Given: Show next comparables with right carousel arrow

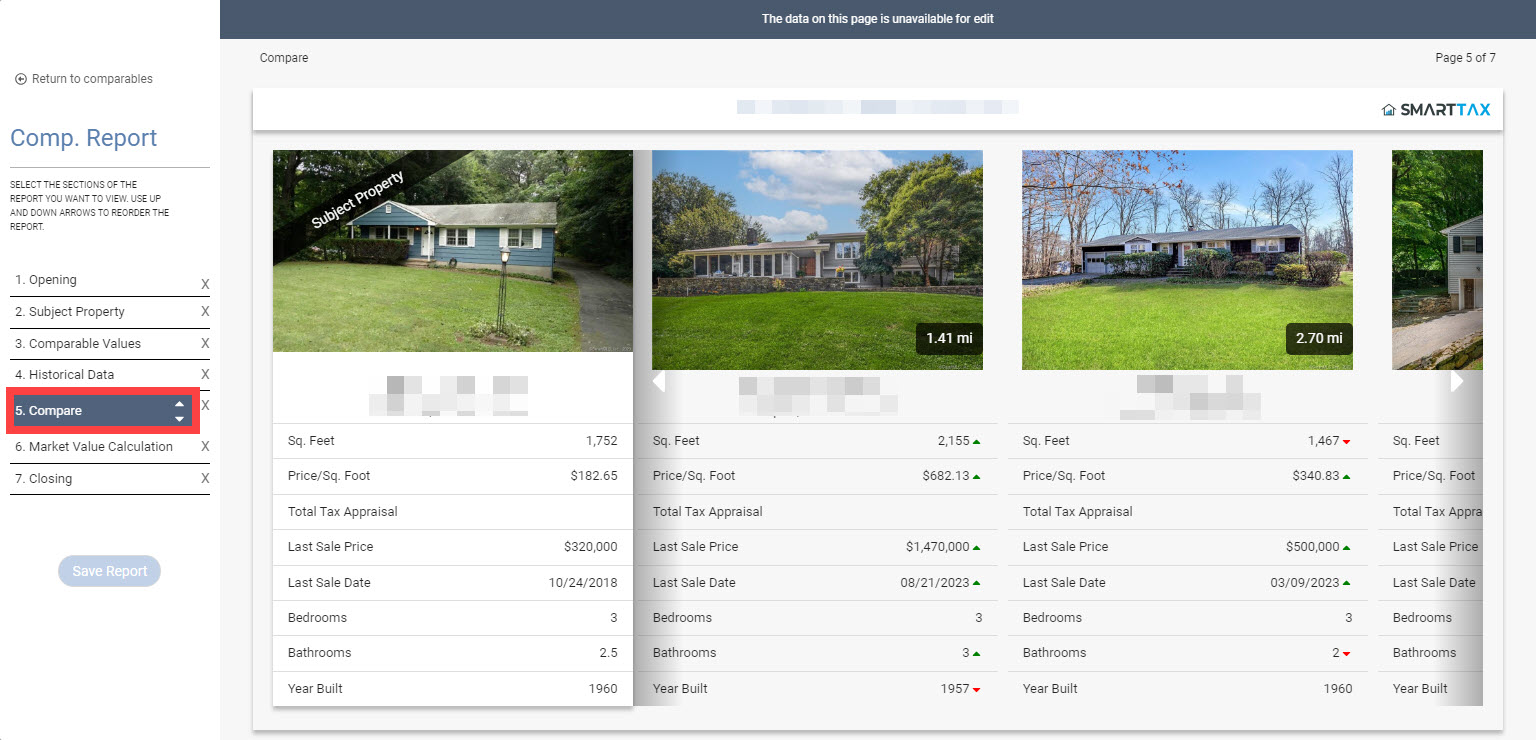Looking at the screenshot, I should [1457, 381].
